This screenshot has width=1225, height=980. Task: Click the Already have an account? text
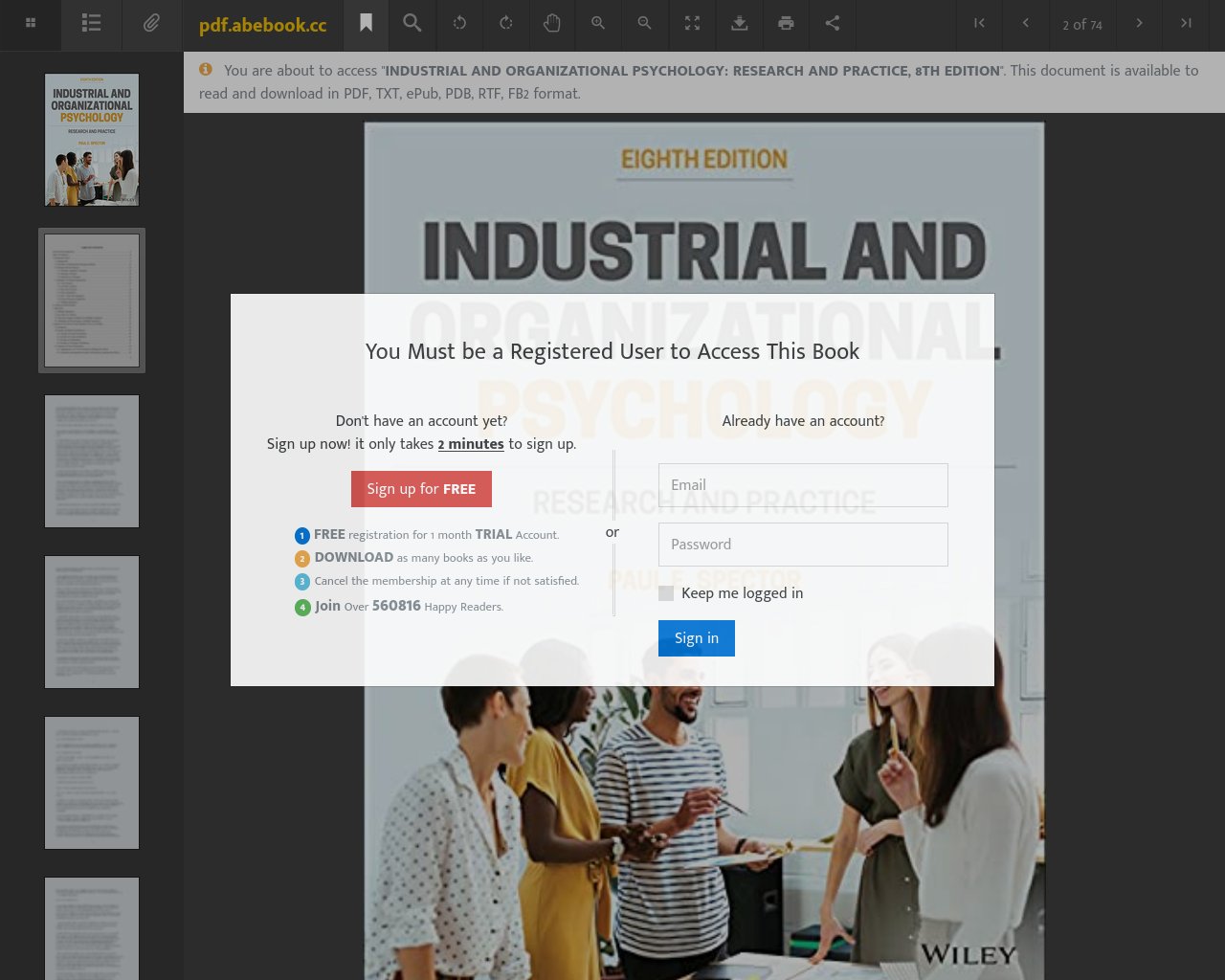(803, 421)
